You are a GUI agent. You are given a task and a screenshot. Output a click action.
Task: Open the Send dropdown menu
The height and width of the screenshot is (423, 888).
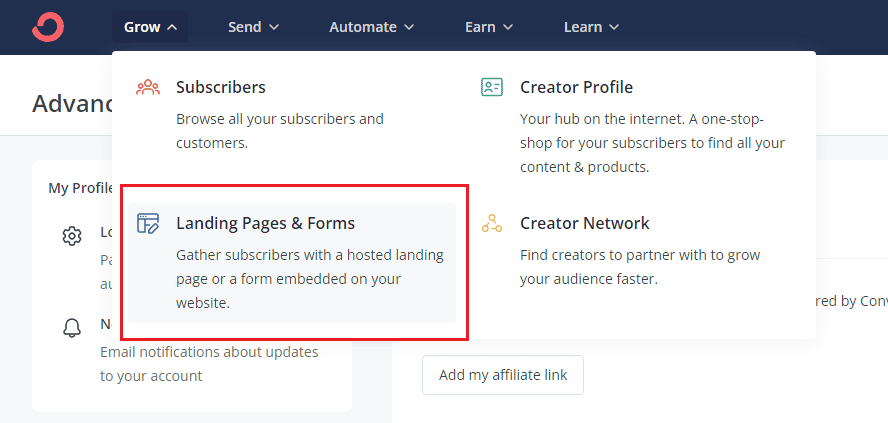pos(253,27)
